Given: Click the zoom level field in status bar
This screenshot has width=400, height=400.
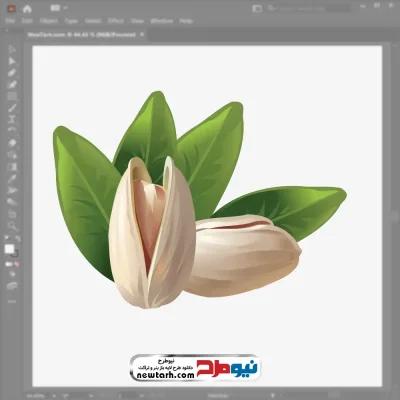Looking at the screenshot, I should coord(36,396).
